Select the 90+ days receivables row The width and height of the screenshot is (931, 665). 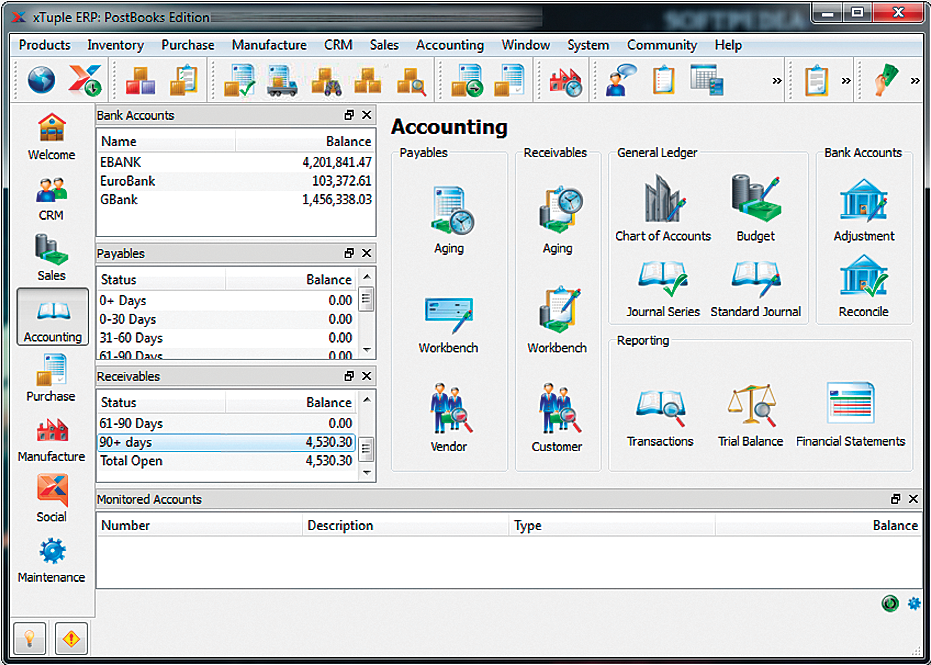227,442
